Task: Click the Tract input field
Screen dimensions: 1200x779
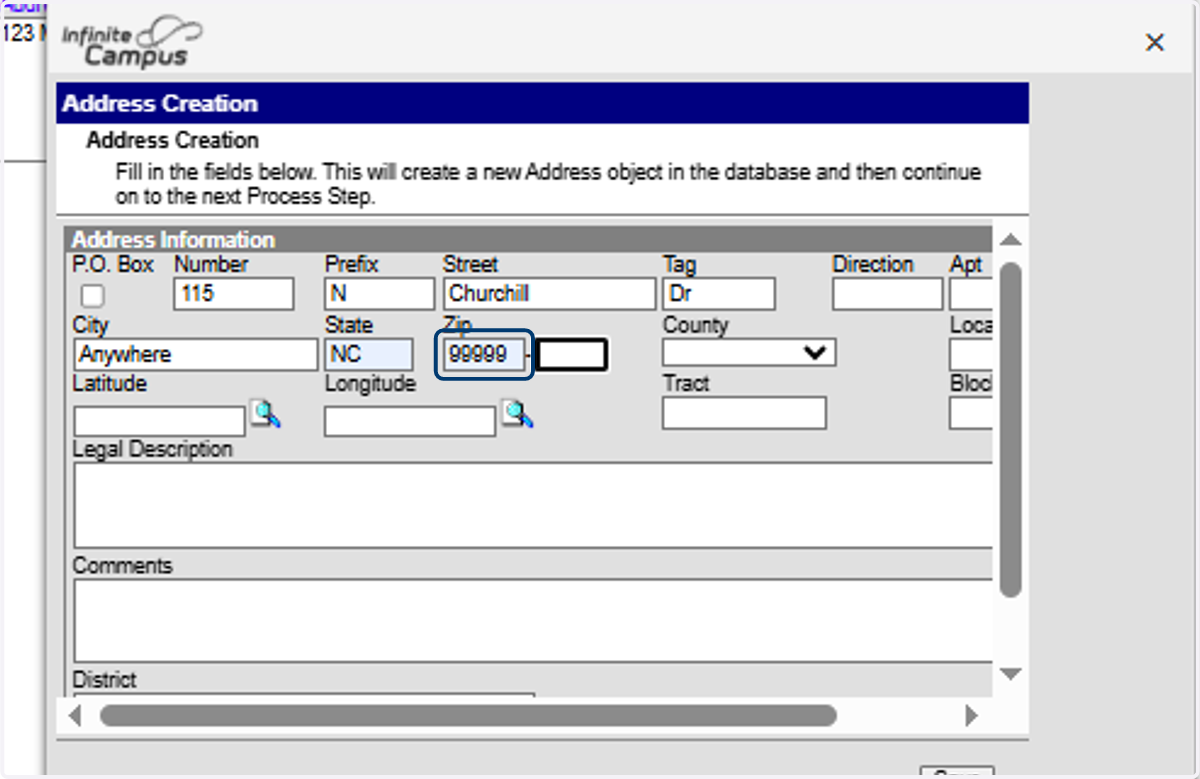Action: tap(745, 413)
